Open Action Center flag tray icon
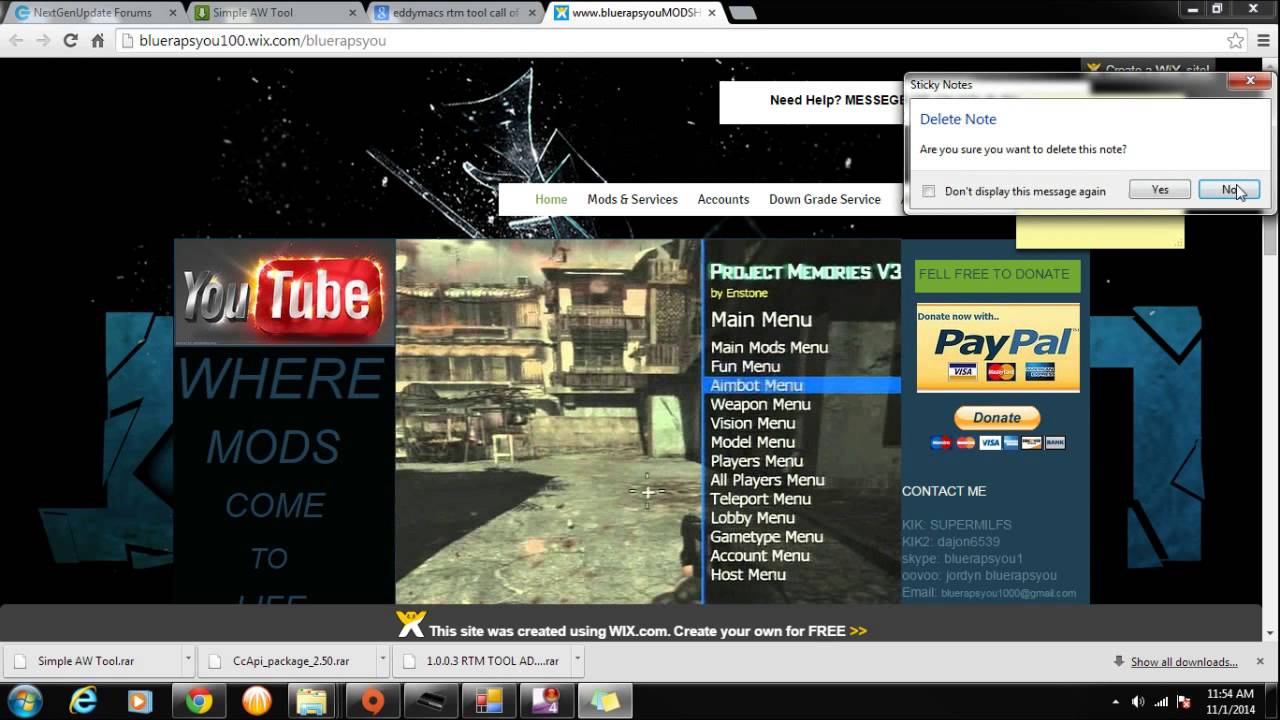The image size is (1280, 720). pyautogui.click(x=1185, y=701)
